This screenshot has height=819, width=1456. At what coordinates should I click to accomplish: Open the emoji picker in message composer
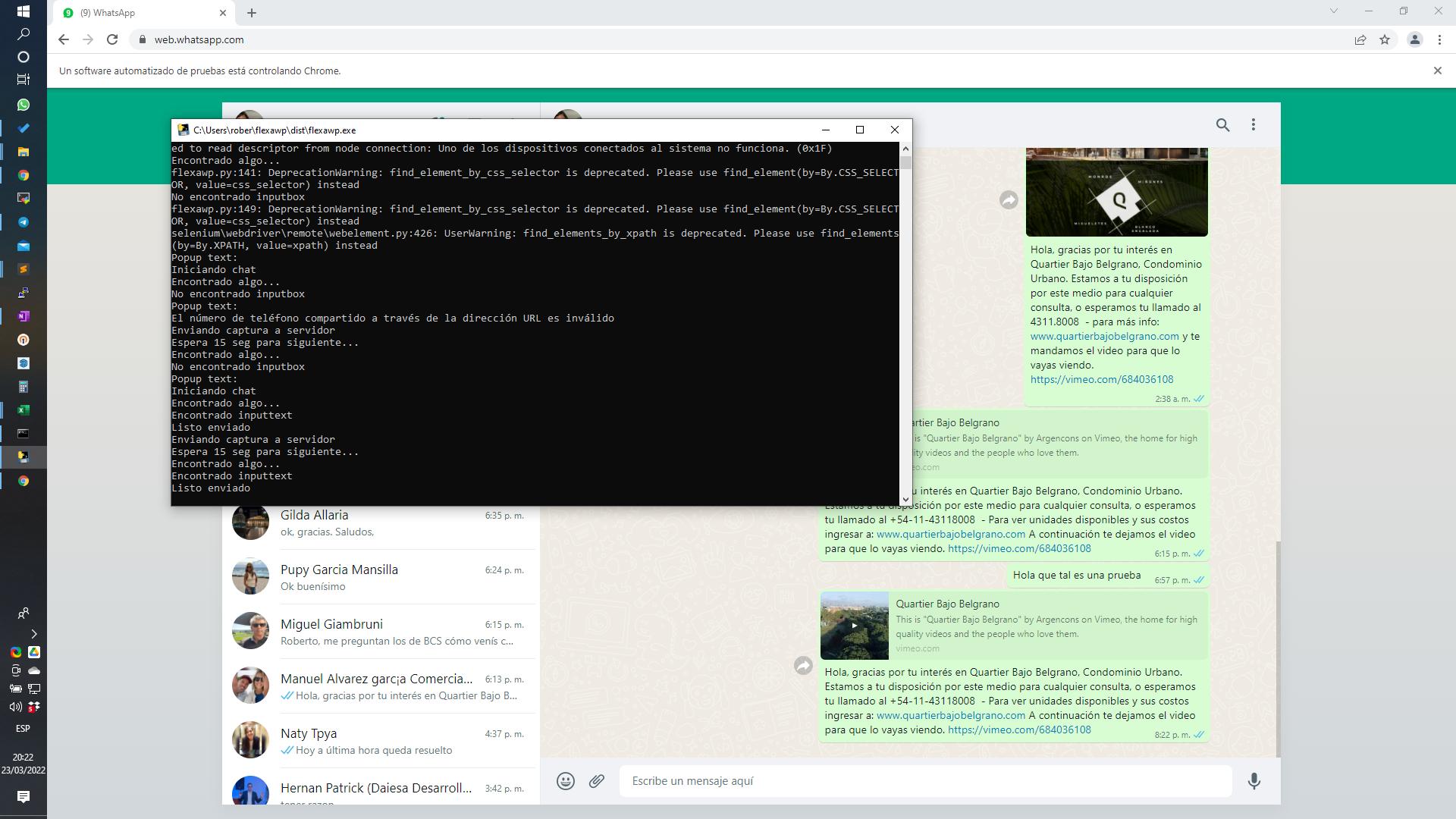[x=566, y=781]
